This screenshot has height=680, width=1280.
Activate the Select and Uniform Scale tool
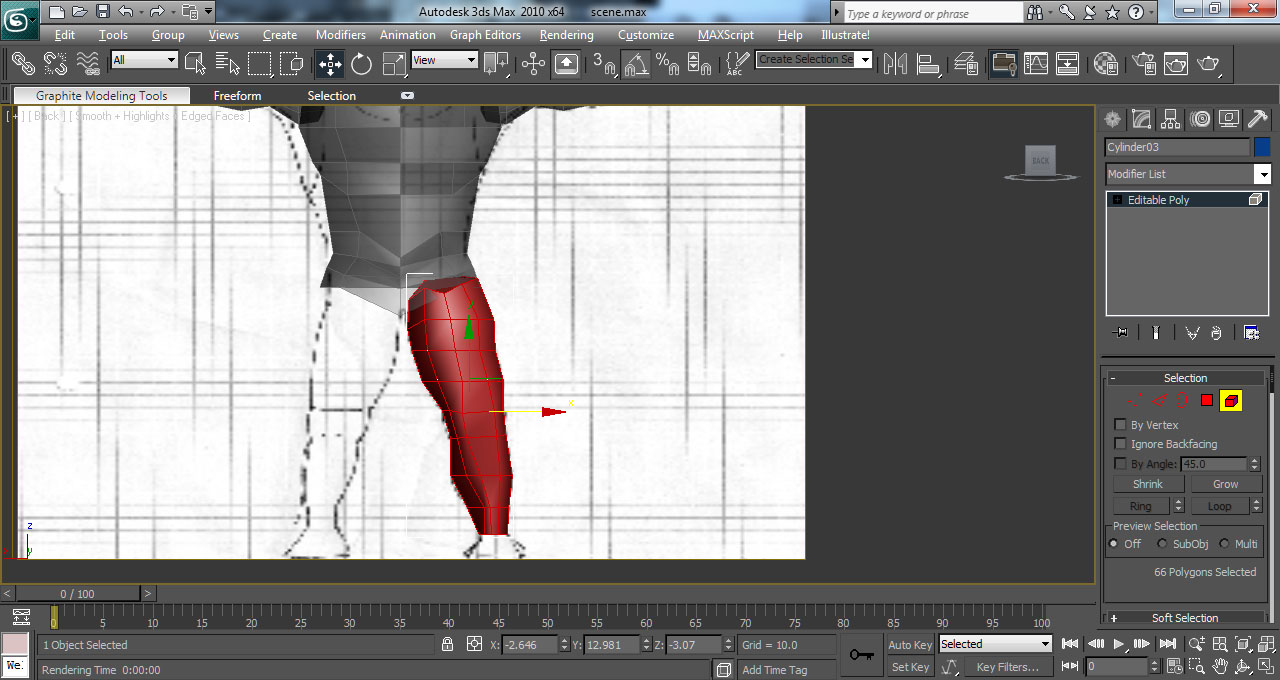click(394, 64)
